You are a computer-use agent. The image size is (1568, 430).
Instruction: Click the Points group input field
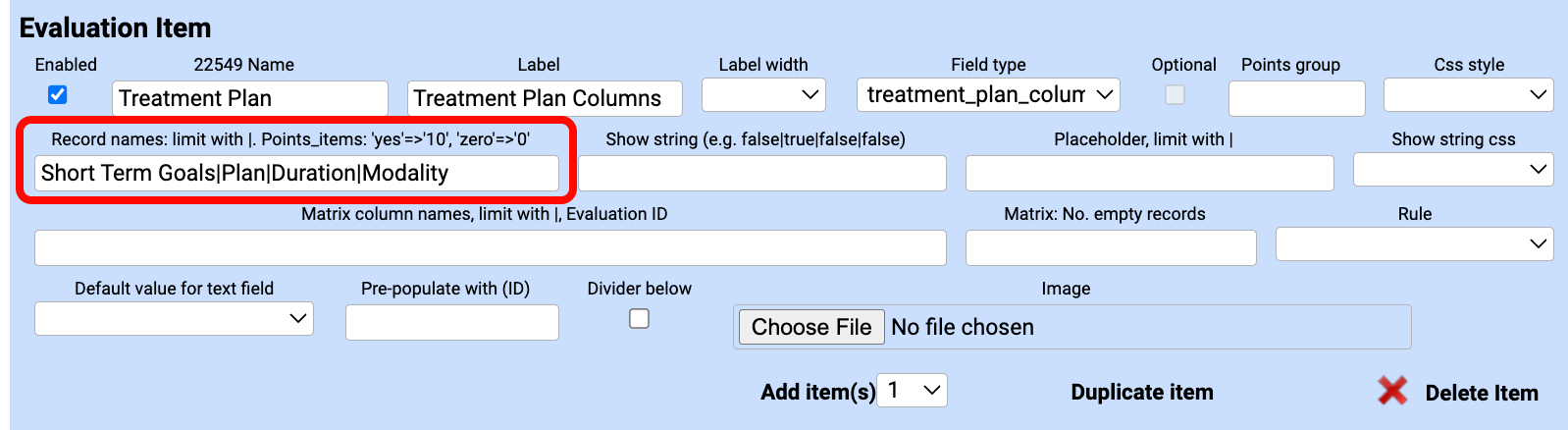pyautogui.click(x=1296, y=98)
